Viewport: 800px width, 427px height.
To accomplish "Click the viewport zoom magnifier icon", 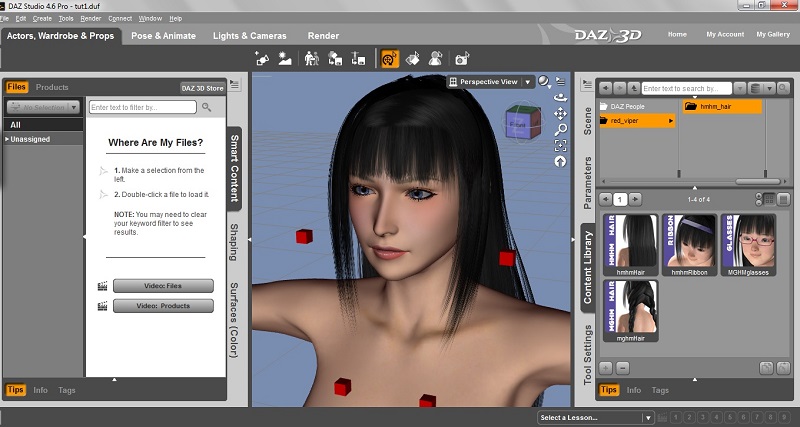I will [560, 130].
